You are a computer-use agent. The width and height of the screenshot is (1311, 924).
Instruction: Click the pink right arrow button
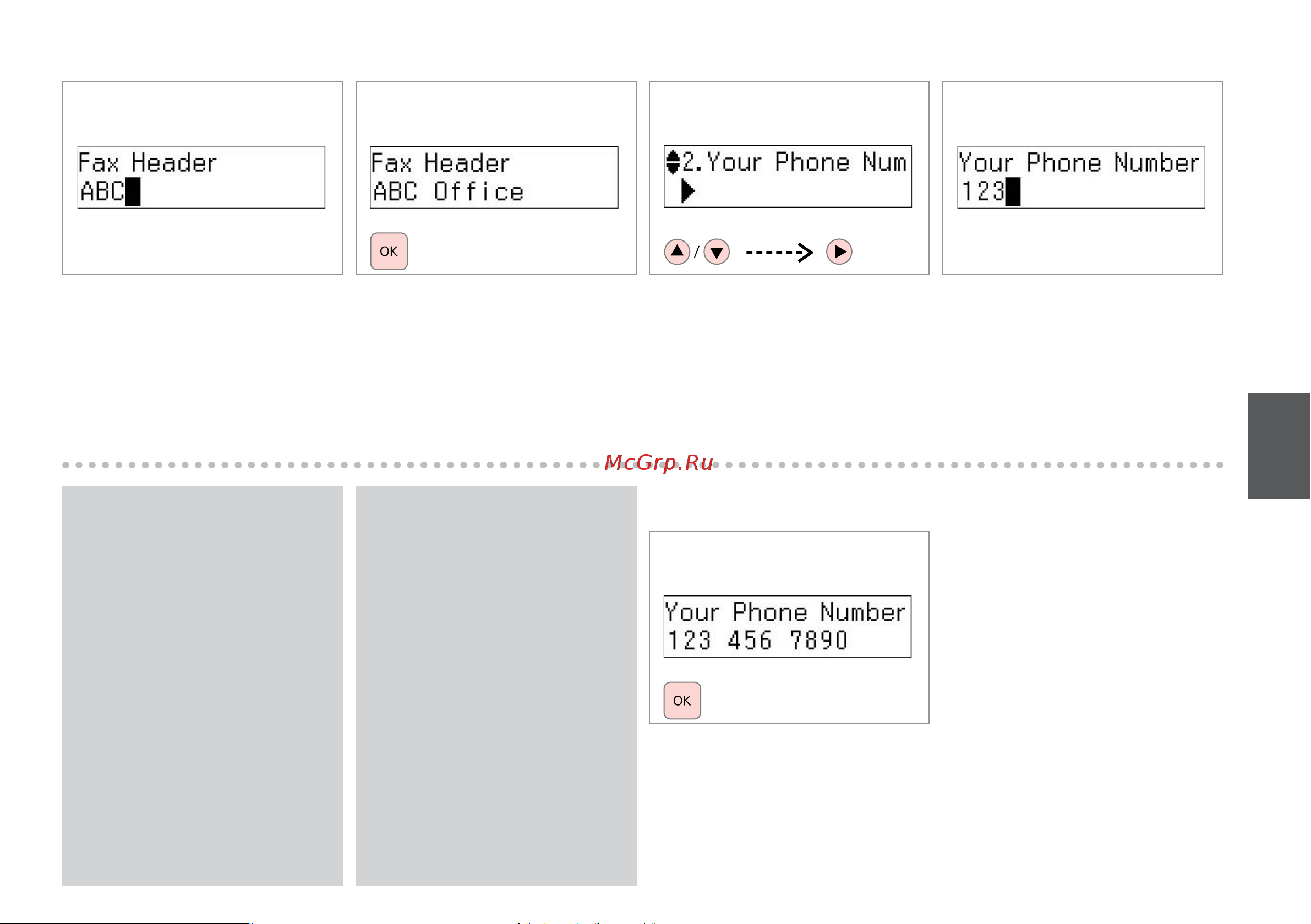[x=839, y=252]
